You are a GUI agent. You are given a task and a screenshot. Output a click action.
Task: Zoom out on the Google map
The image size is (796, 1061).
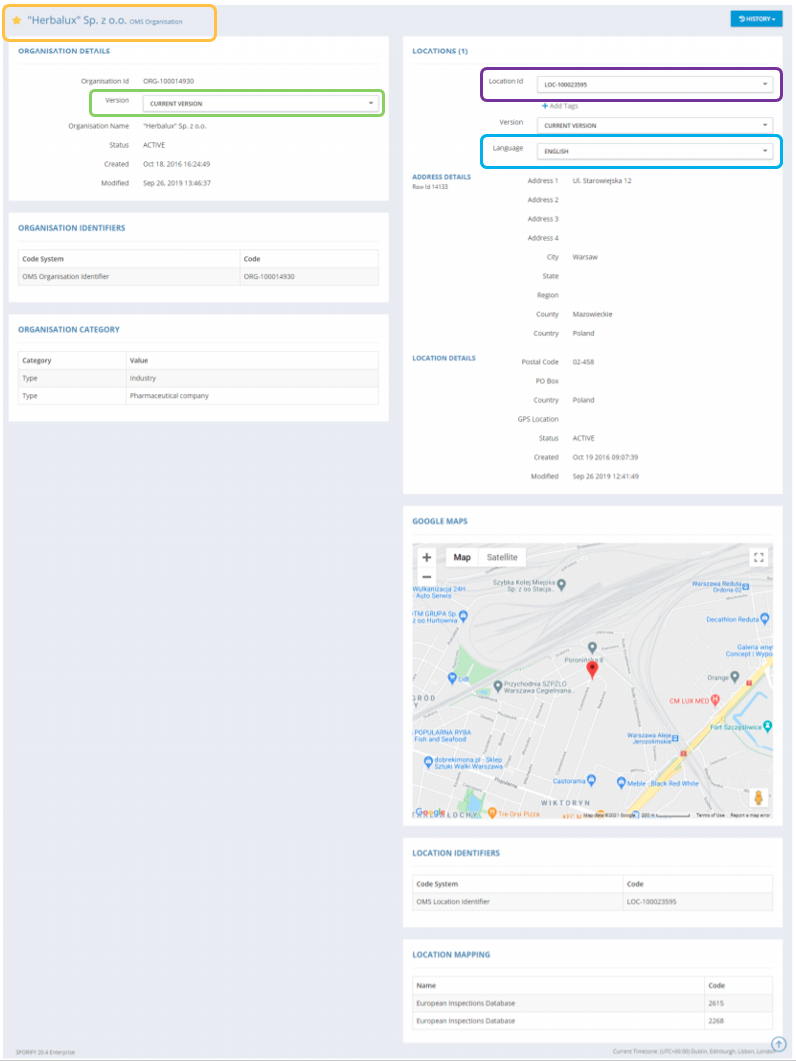click(427, 577)
